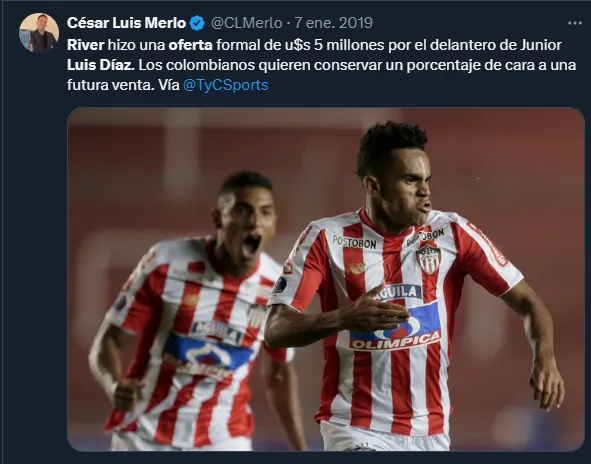591x464 pixels.
Task: Click the 7 ene. 2019 timestamp
Action: [334, 23]
